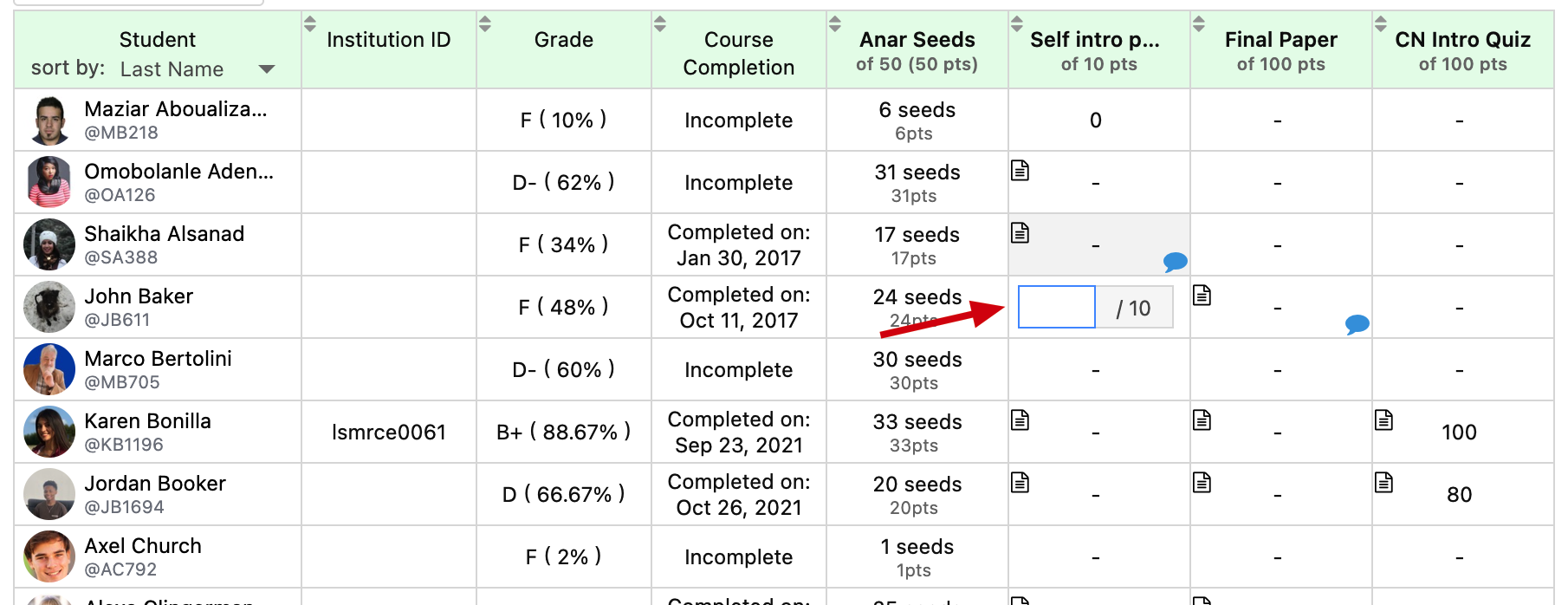Click Maziar Aboualiza's profile picture

coord(49,120)
